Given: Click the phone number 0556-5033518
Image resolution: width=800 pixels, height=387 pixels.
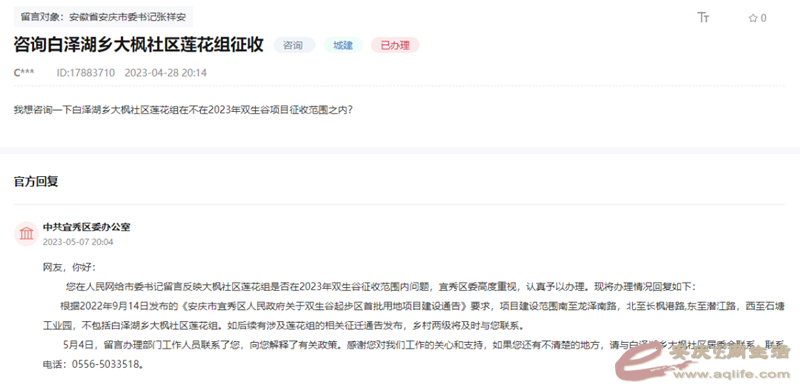Looking at the screenshot, I should 107,365.
